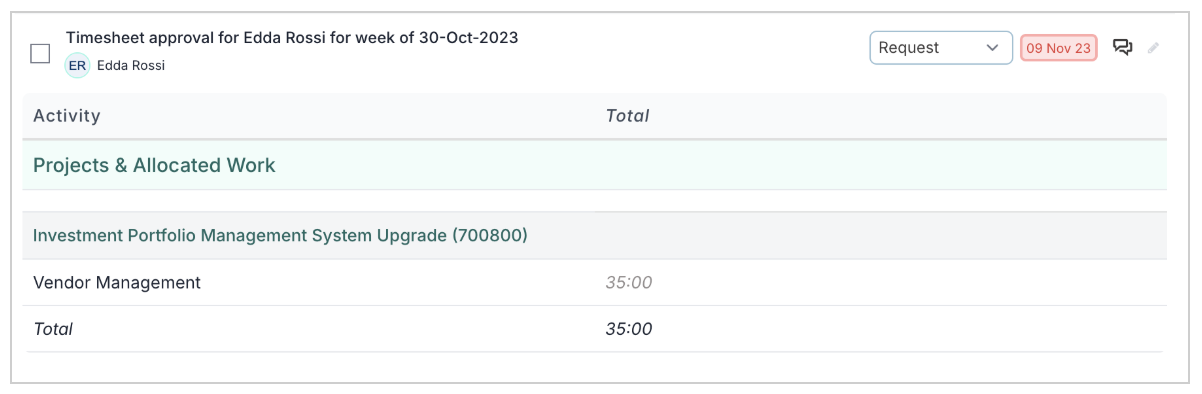Select the Total summary row label
Screen dimensions: 1202x394
tap(53, 329)
